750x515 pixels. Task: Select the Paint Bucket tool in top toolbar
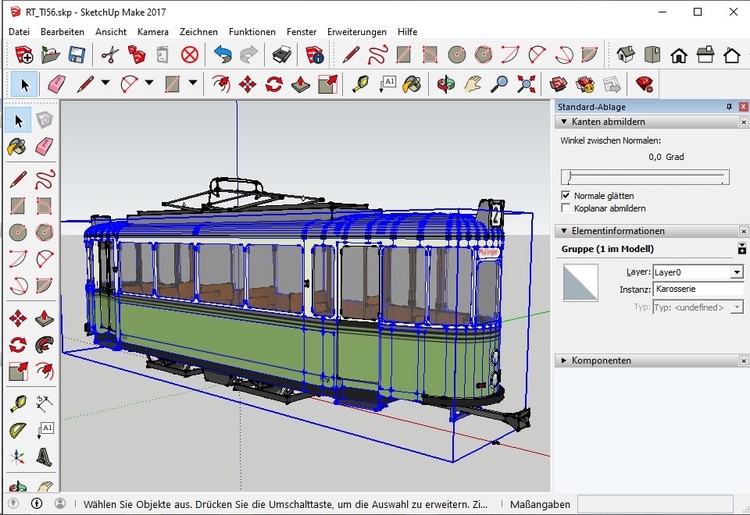click(x=412, y=84)
